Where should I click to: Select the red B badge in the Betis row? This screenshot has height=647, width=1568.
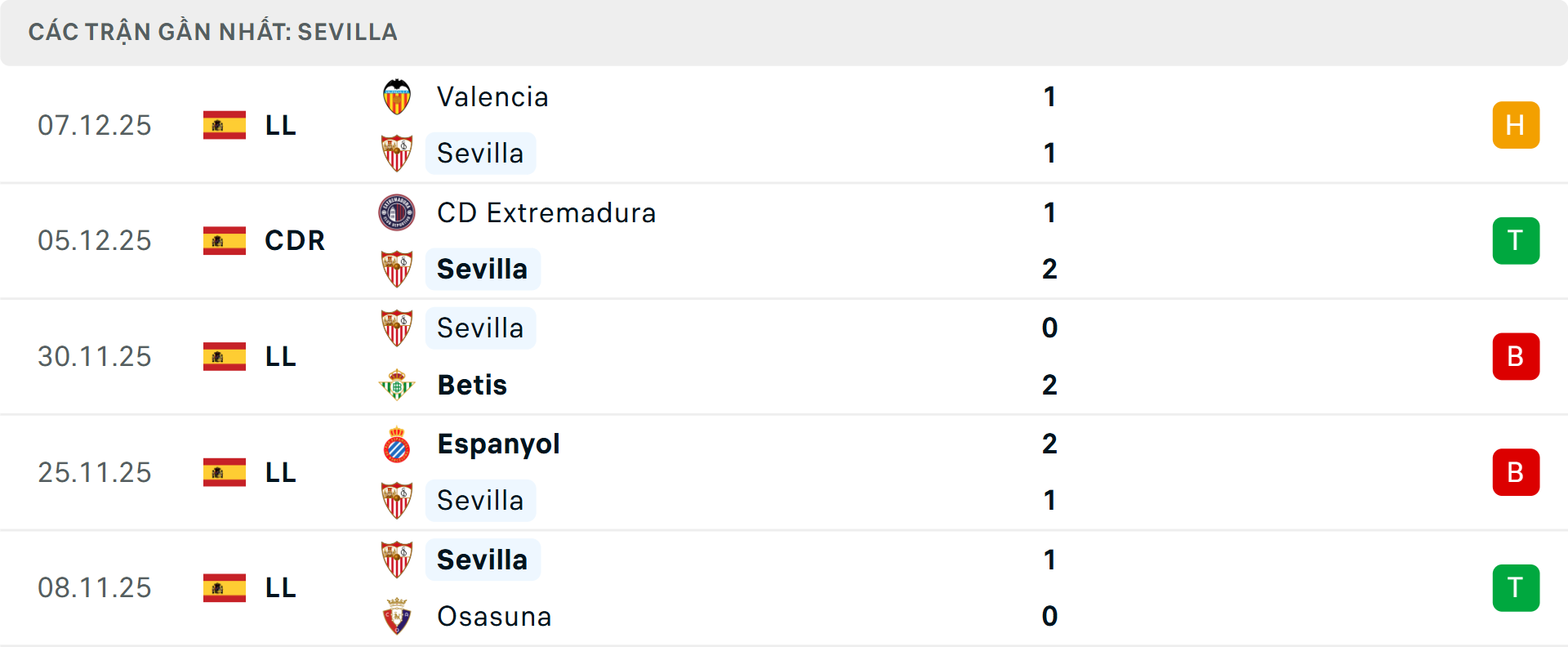pos(1517,356)
